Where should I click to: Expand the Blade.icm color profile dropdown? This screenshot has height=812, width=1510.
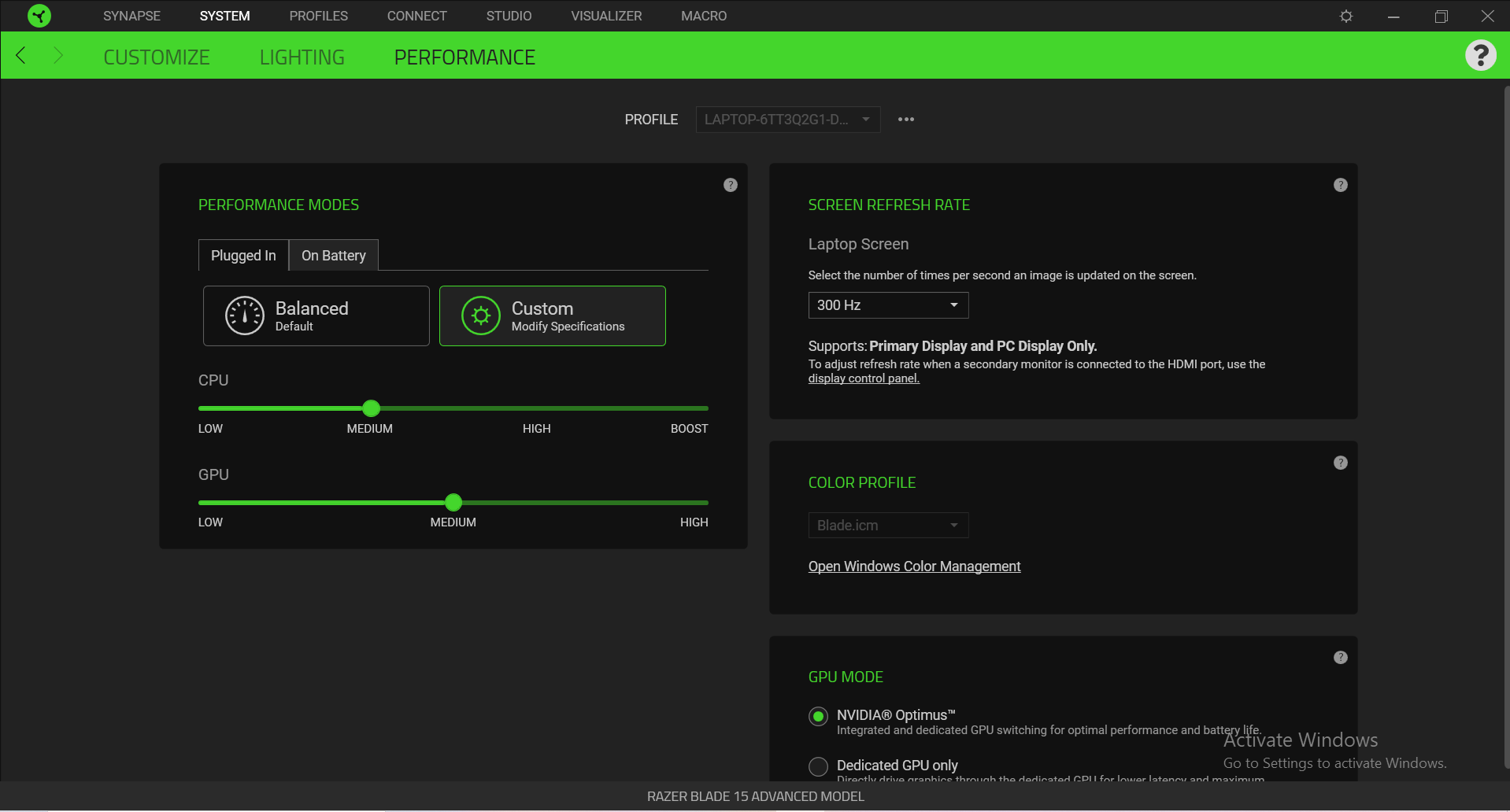coord(888,526)
